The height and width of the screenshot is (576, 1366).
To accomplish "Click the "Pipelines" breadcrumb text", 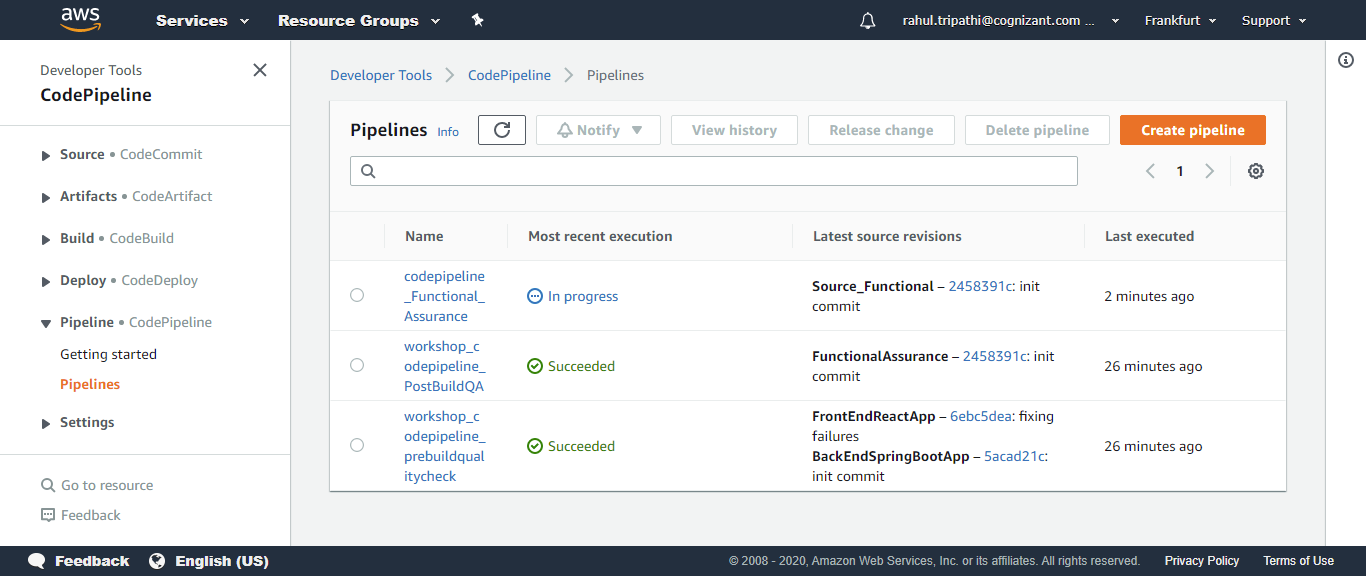I will tap(615, 75).
